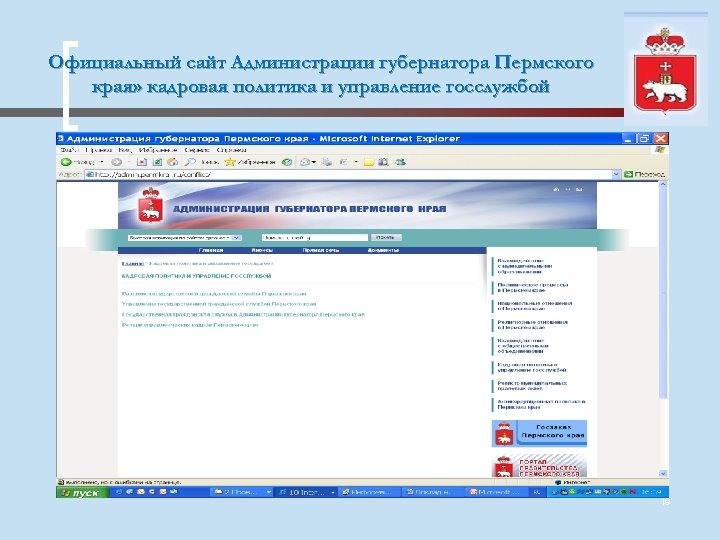Click the Refresh page icon
Screen dimensions: 720x540
click(x=157, y=162)
